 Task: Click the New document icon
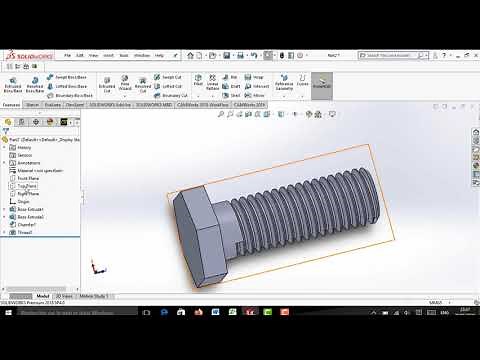pos(199,55)
